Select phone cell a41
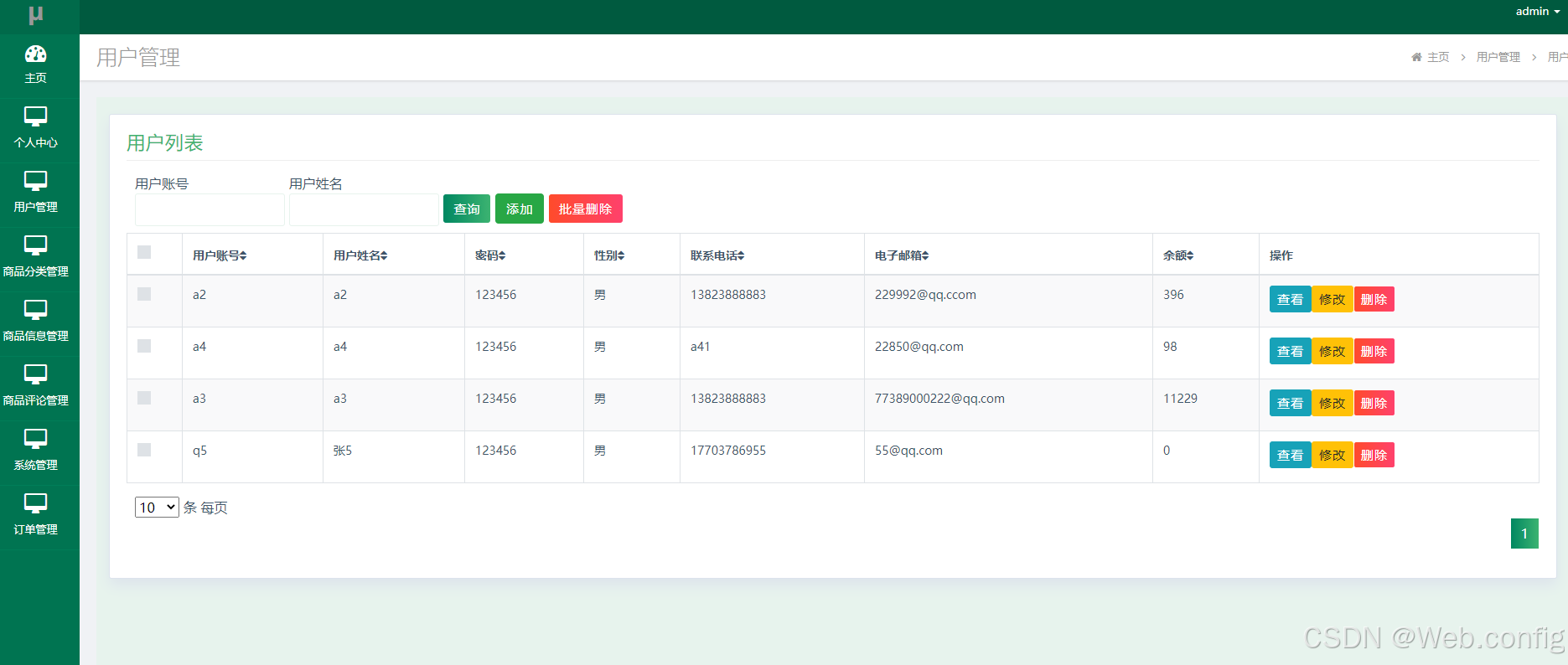 (x=701, y=347)
